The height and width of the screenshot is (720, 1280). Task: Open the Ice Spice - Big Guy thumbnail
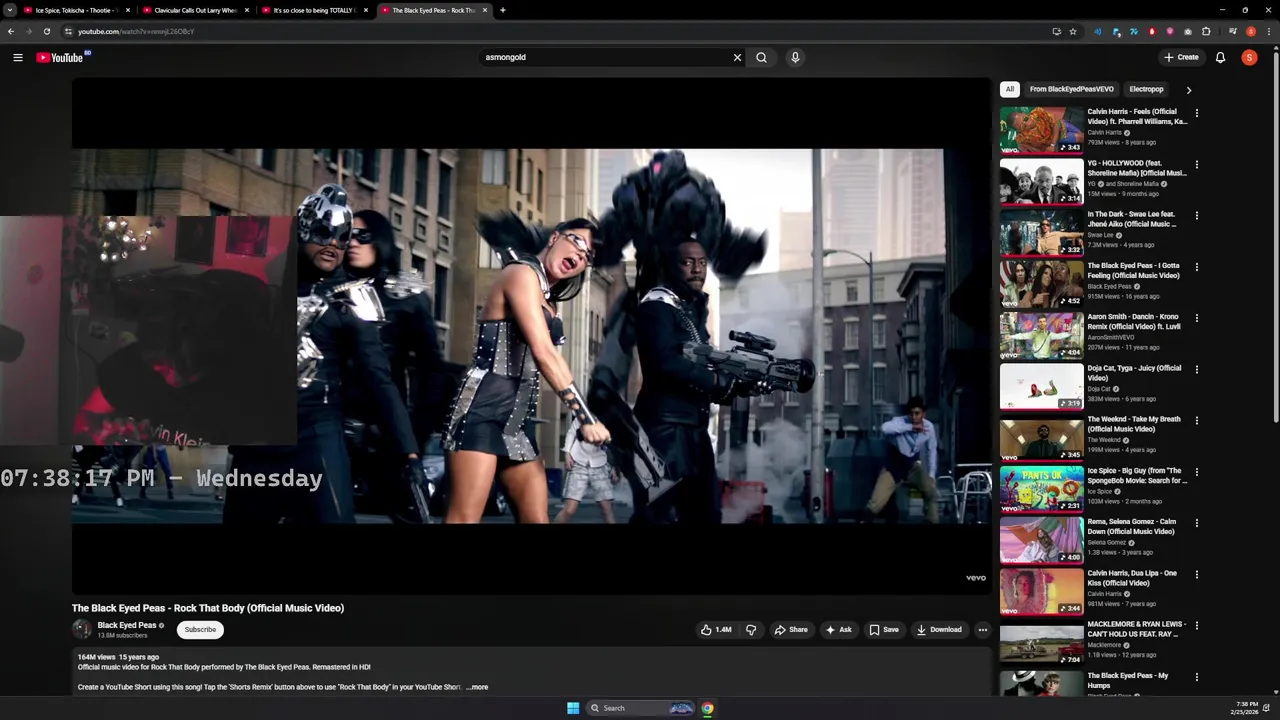click(1041, 489)
